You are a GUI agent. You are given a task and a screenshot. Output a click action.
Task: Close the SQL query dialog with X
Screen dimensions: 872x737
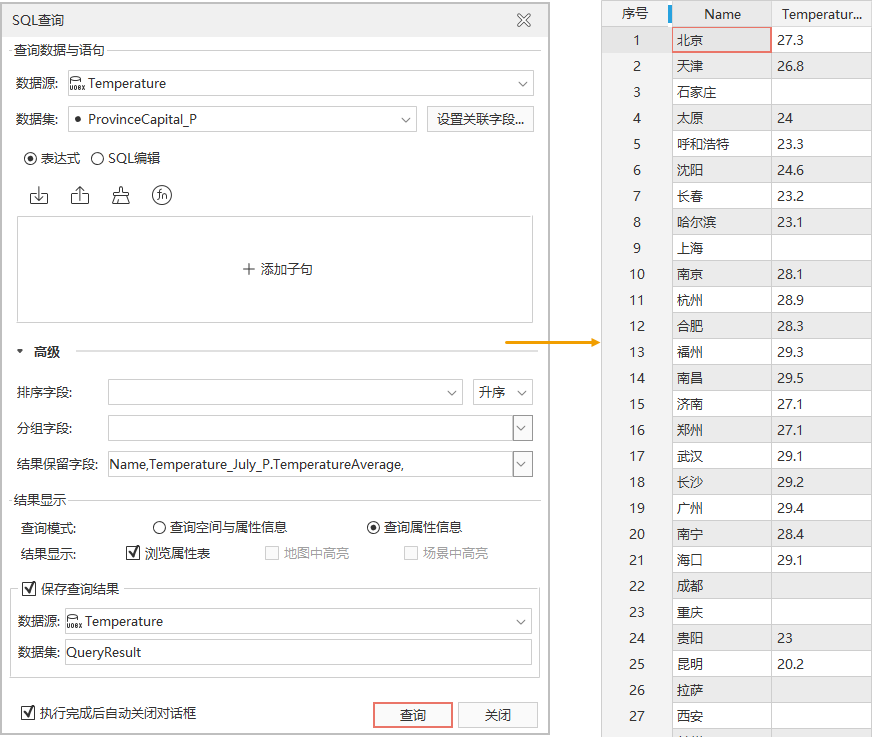tap(523, 20)
